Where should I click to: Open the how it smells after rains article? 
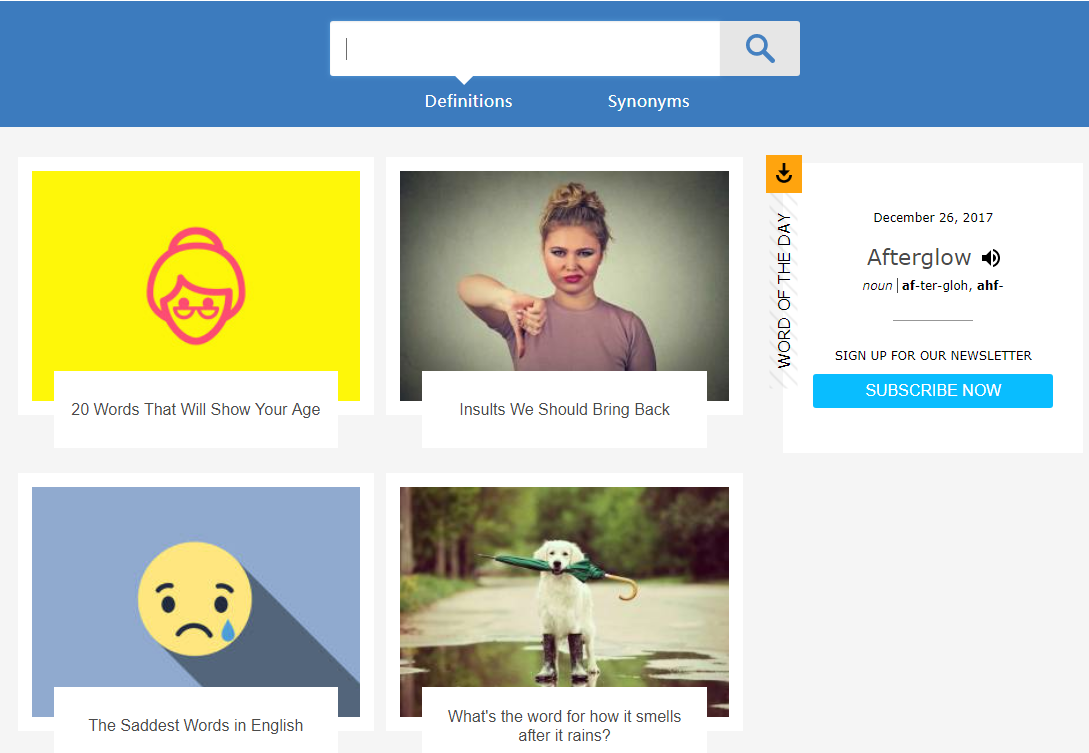(x=564, y=726)
